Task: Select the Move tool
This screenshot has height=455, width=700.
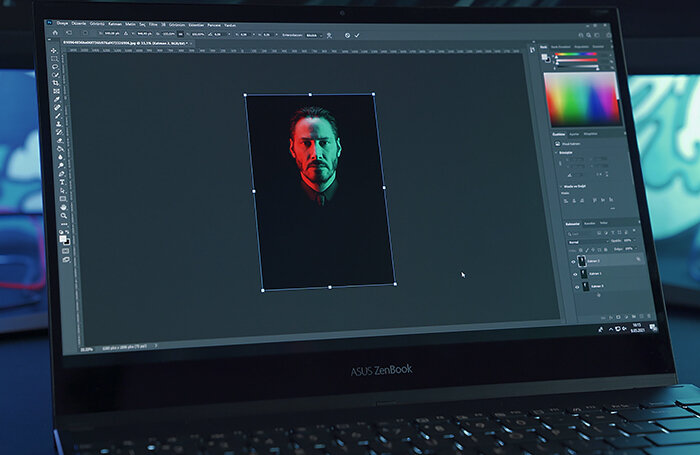Action: pyautogui.click(x=53, y=50)
